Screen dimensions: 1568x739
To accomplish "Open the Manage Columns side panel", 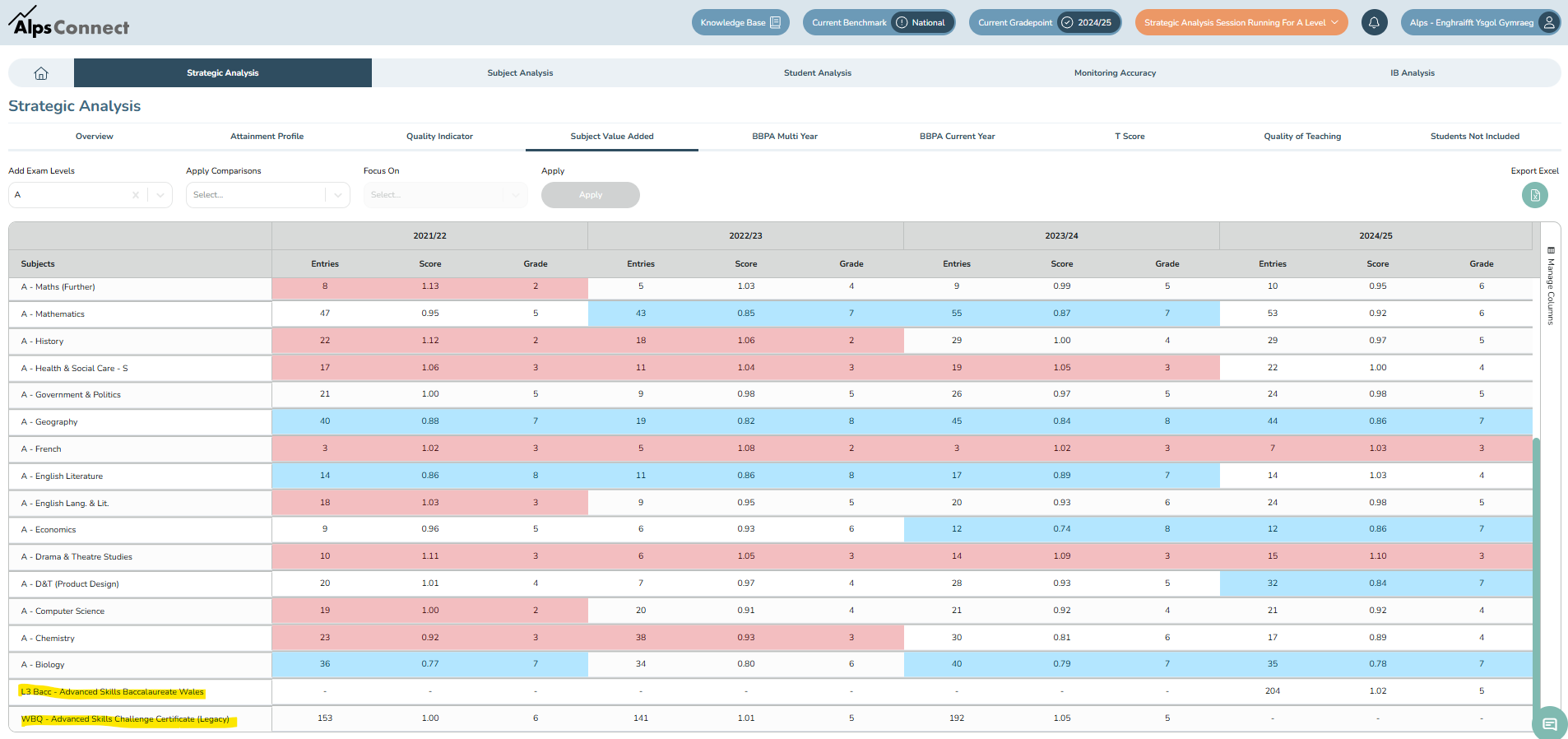I will pyautogui.click(x=1551, y=286).
